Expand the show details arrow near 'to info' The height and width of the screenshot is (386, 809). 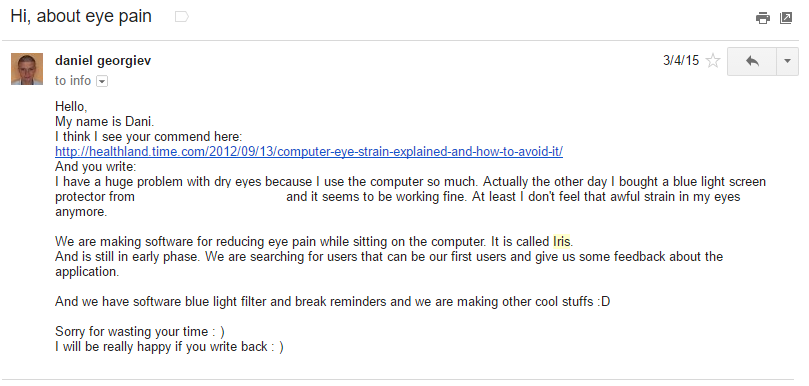(102, 82)
